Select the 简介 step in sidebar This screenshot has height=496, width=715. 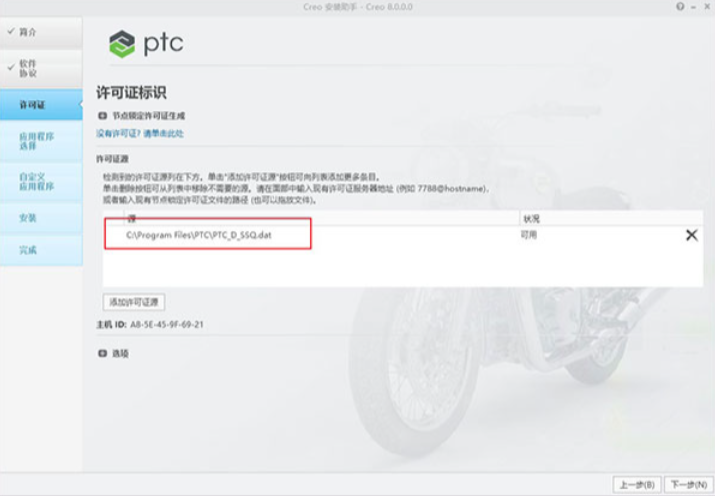[41, 32]
